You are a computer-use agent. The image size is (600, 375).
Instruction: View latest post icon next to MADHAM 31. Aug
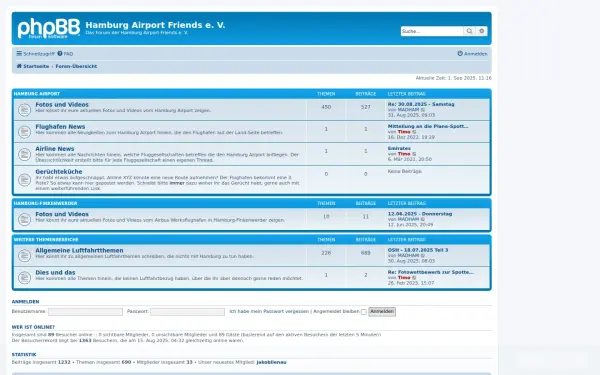pos(423,110)
